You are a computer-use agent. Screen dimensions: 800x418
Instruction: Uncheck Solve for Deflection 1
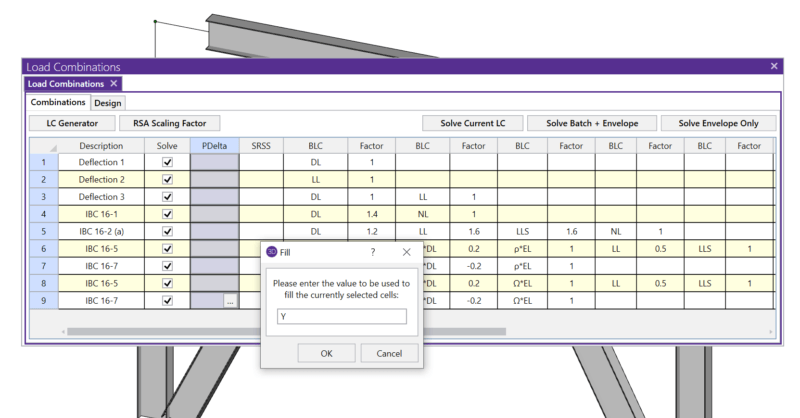click(x=168, y=162)
